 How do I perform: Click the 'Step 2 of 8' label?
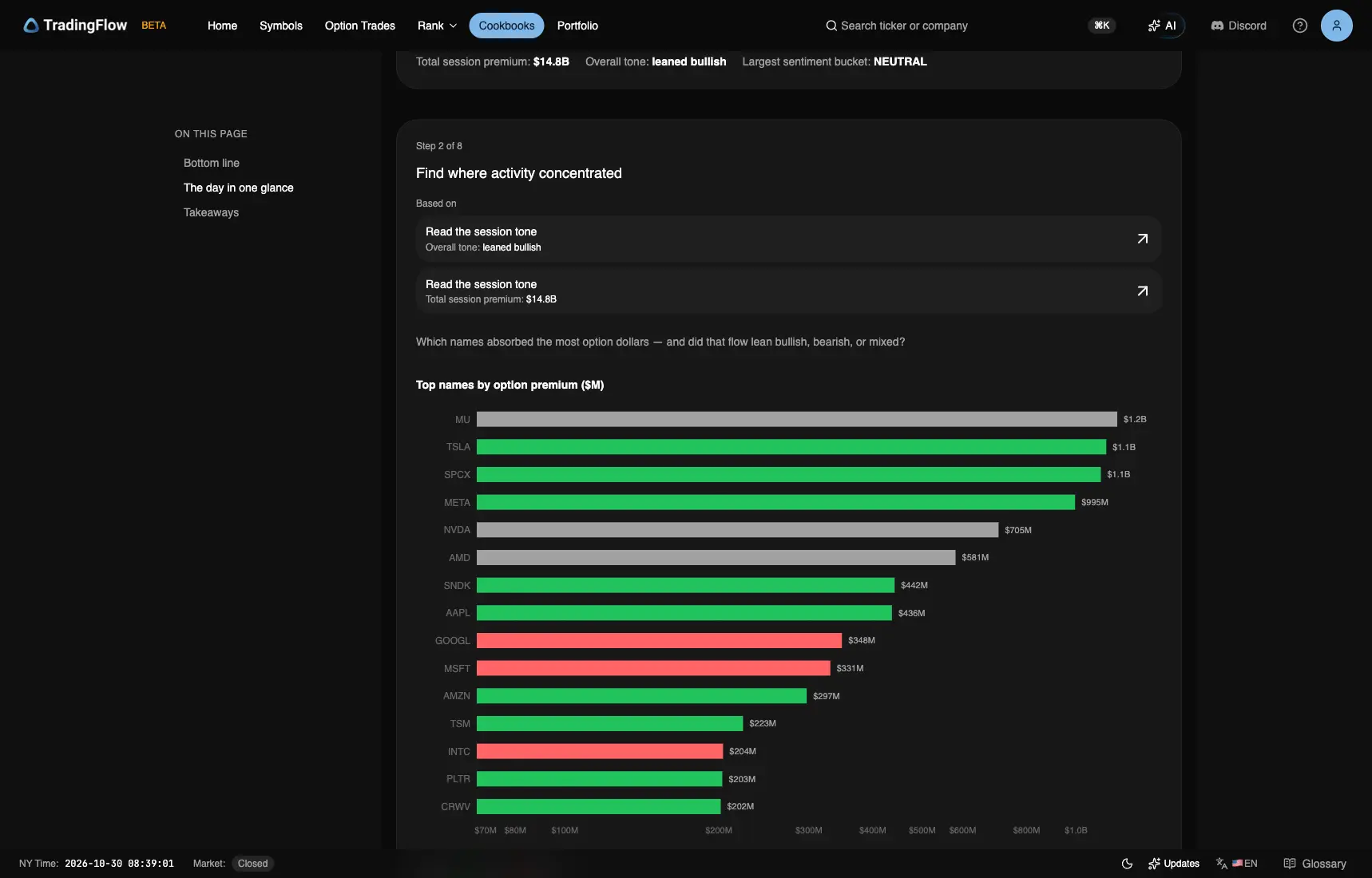pos(439,146)
